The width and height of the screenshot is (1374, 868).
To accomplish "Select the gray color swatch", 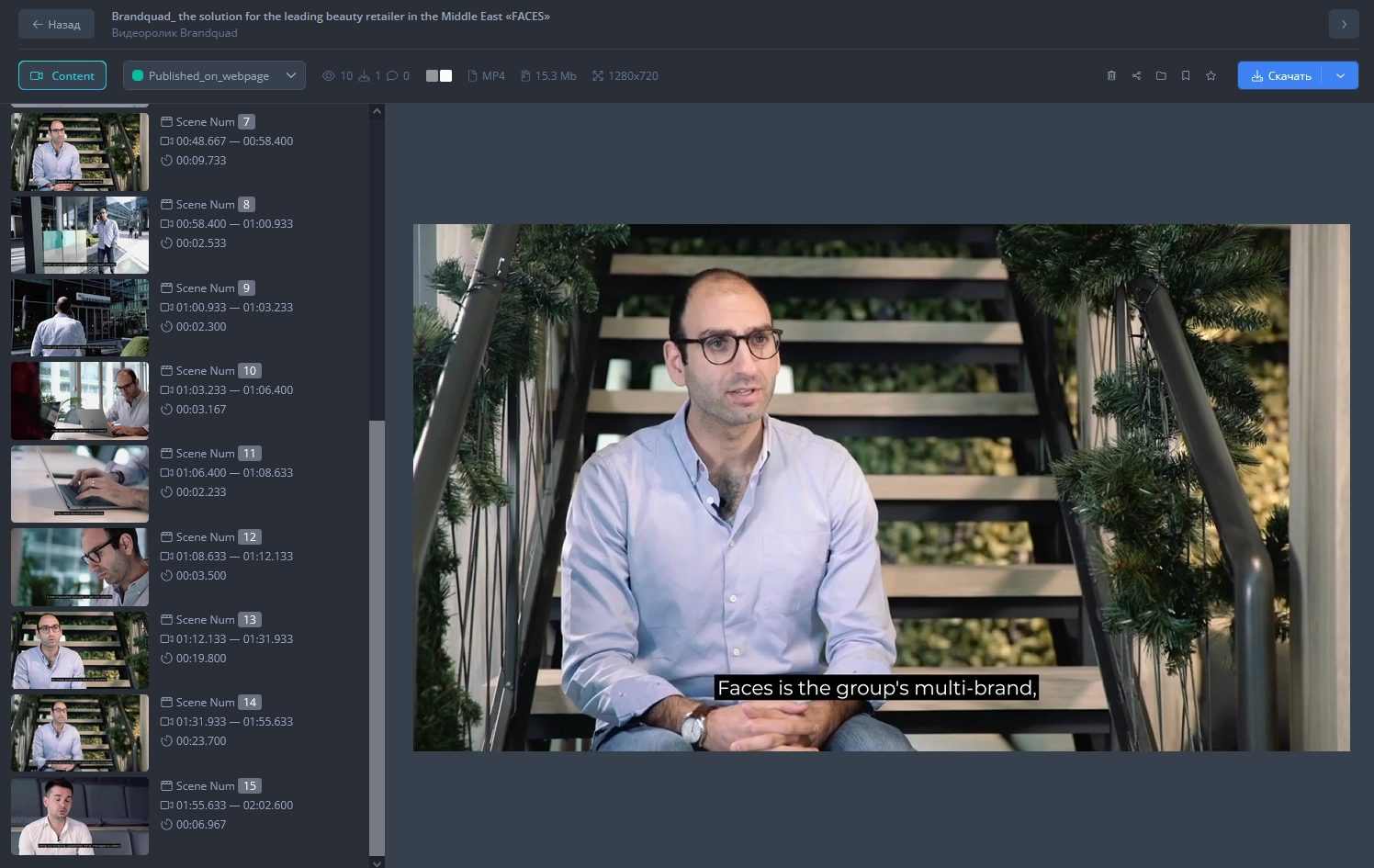I will point(432,75).
